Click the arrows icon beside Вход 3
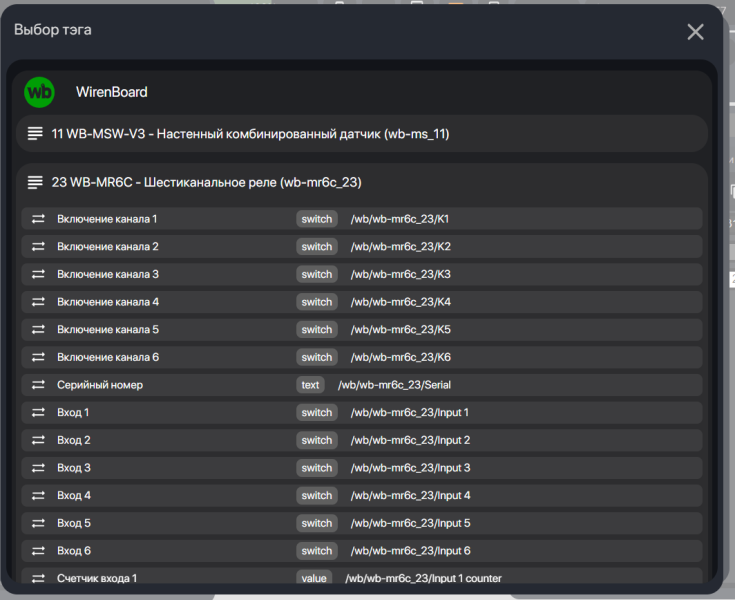The image size is (735, 600). [38, 468]
